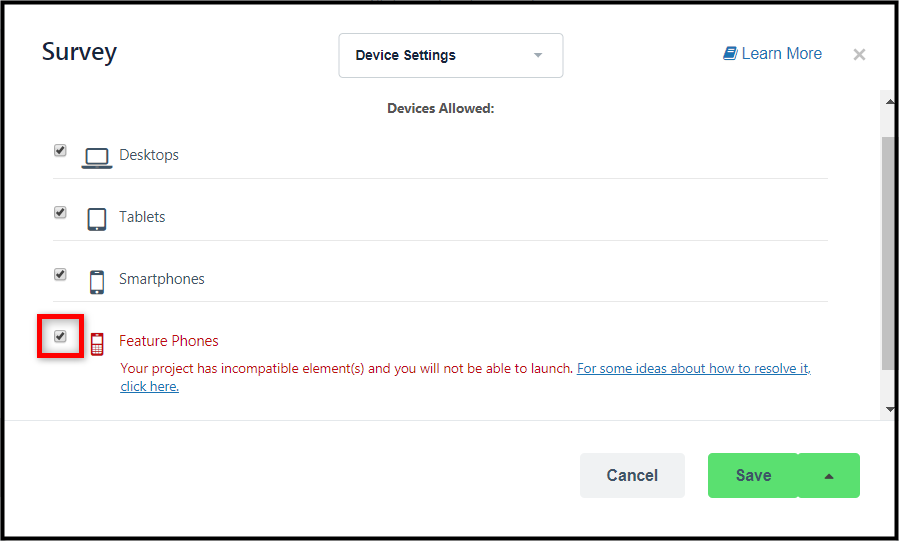Click the Devices Allowed heading
Image resolution: width=899 pixels, height=541 pixels.
tap(440, 108)
